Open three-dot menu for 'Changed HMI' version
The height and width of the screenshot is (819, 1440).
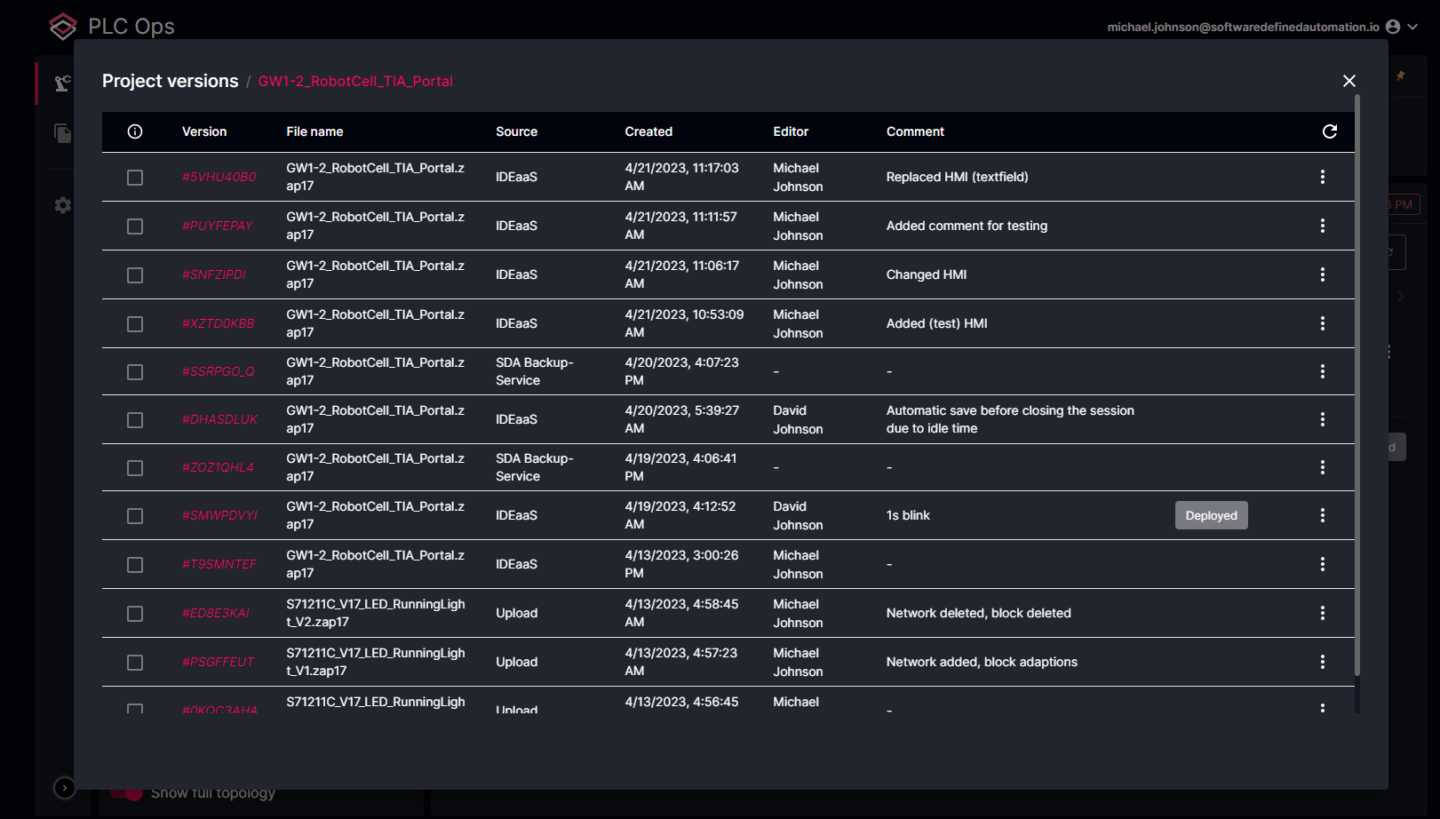(1322, 275)
